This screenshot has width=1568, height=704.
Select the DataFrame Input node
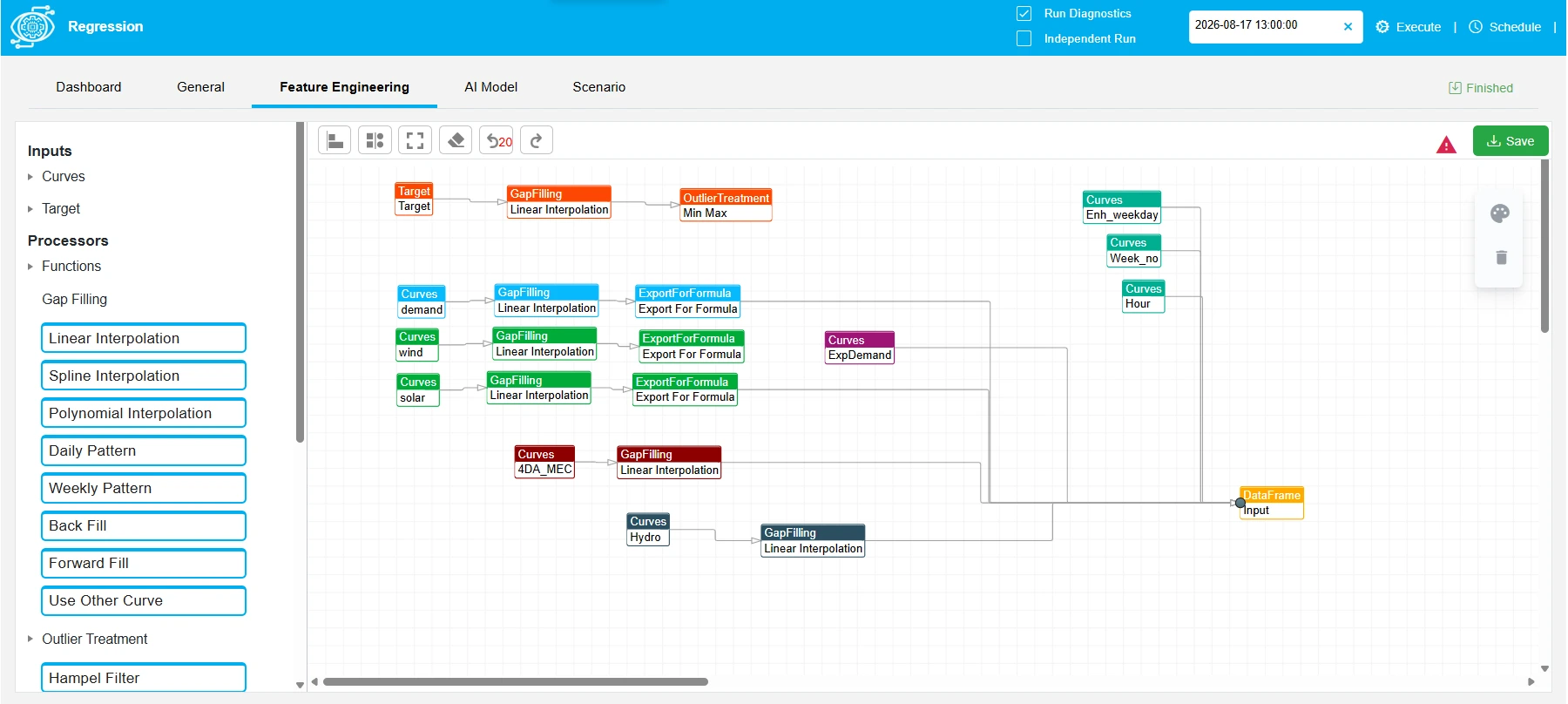tap(1272, 503)
